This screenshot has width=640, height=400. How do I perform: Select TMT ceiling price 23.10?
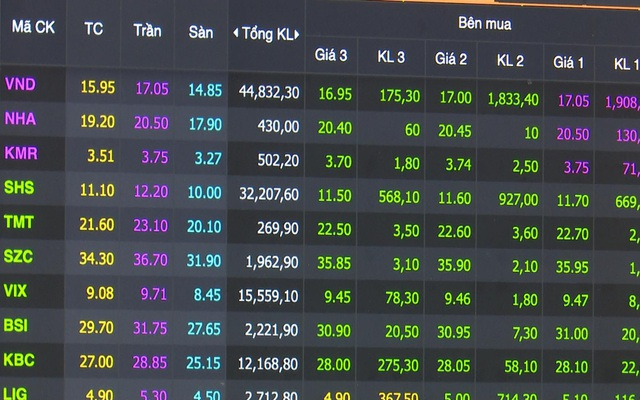(151, 225)
